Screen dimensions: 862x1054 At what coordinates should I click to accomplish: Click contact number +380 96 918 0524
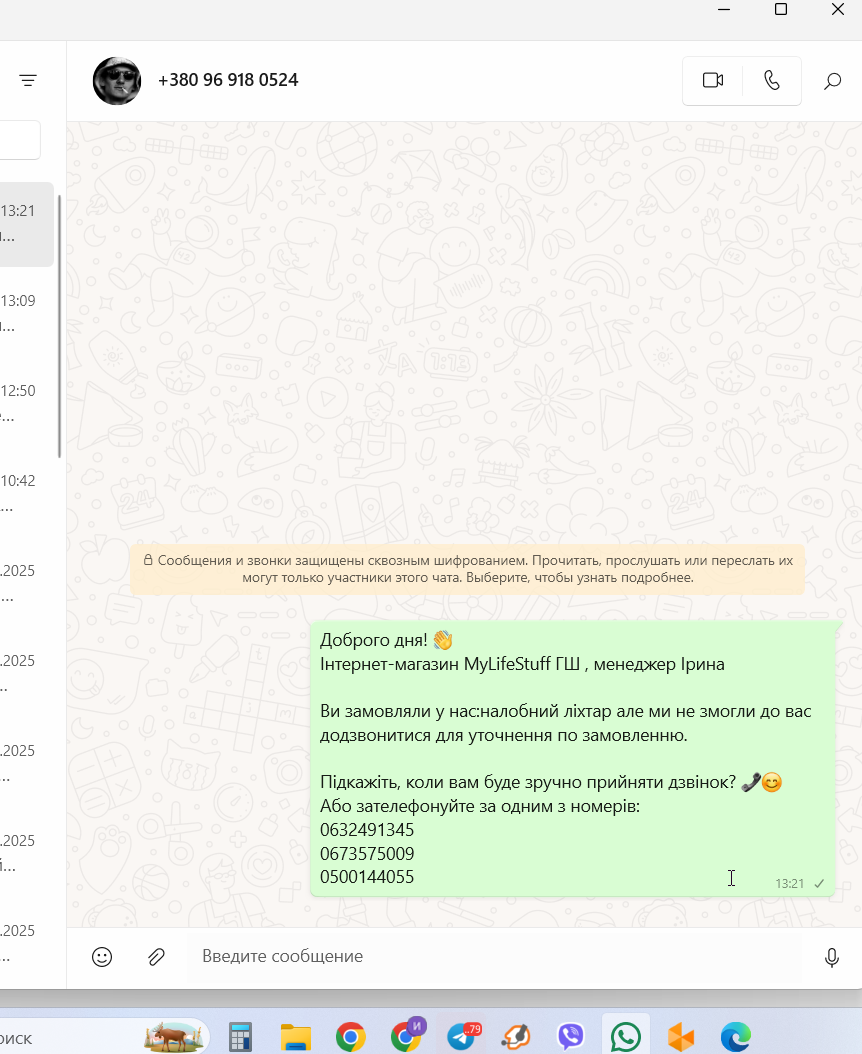pos(228,80)
